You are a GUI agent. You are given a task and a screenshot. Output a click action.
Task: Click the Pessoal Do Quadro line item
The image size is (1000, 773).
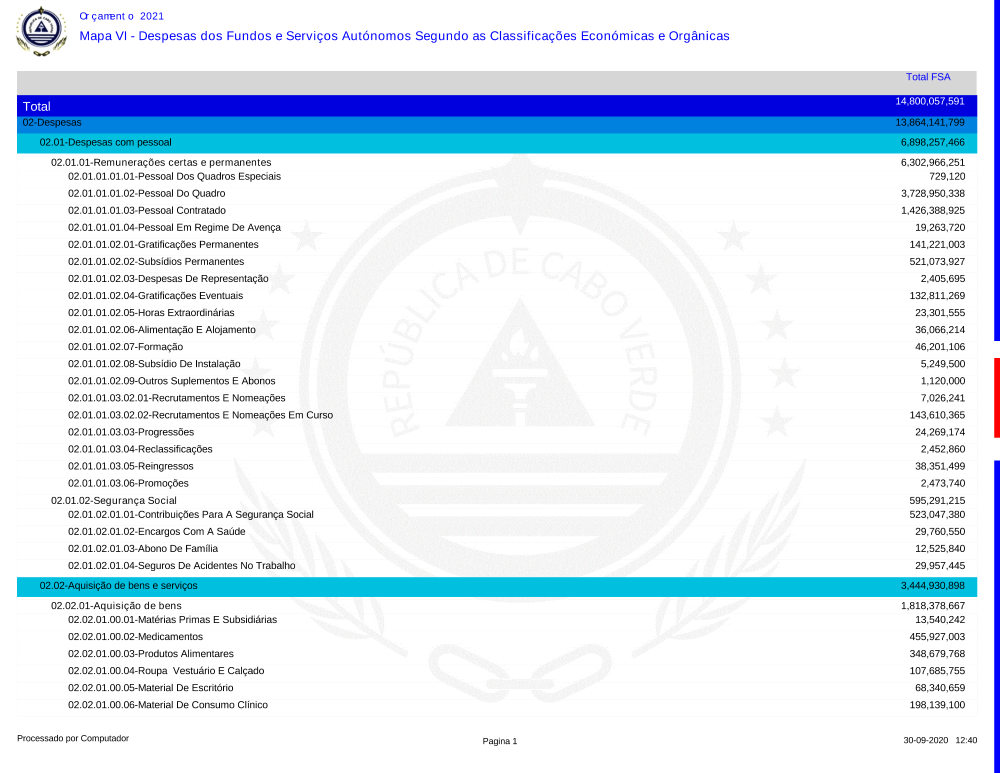[146, 193]
